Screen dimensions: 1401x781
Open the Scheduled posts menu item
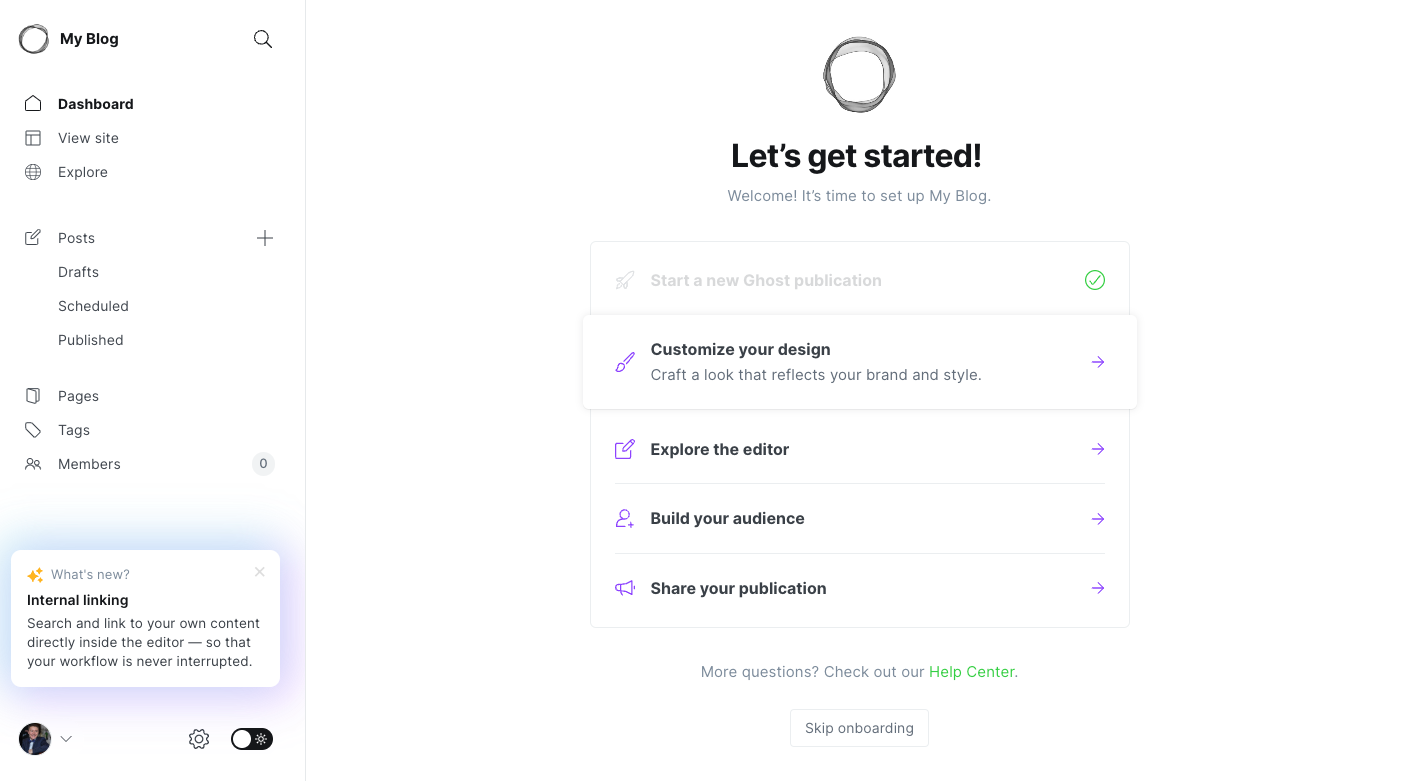(93, 306)
